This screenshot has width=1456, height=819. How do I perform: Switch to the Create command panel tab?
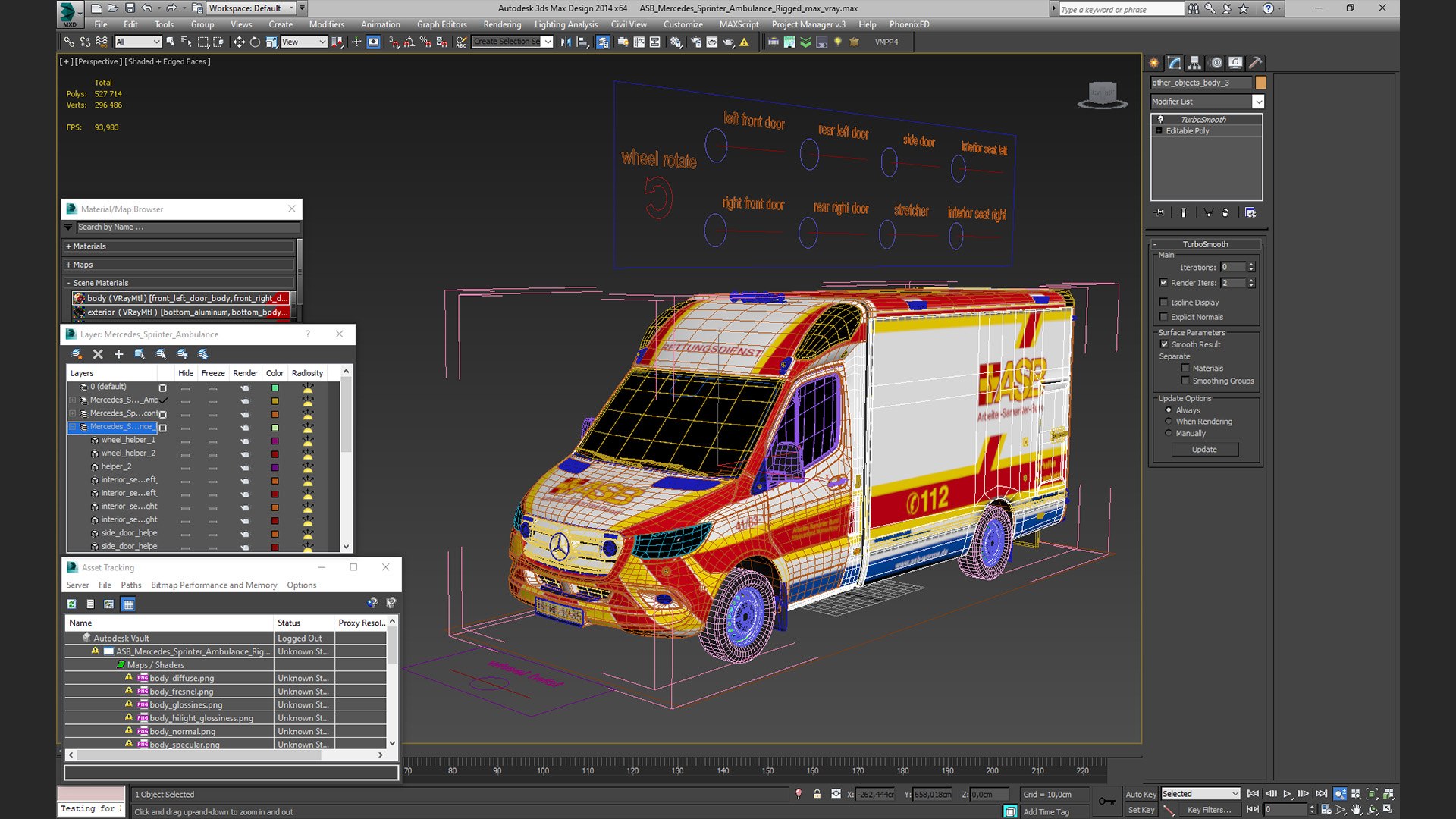[x=1154, y=63]
